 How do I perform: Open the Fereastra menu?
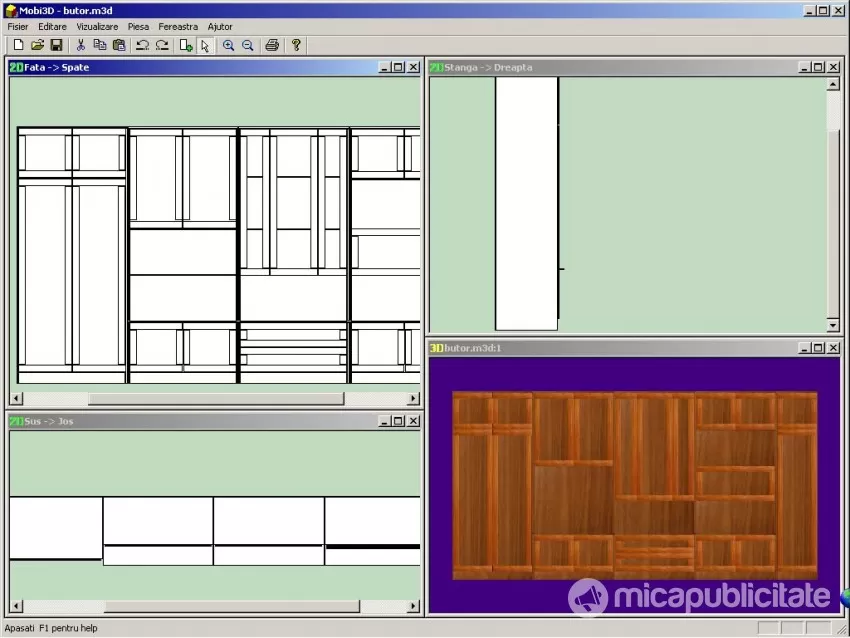(x=178, y=27)
